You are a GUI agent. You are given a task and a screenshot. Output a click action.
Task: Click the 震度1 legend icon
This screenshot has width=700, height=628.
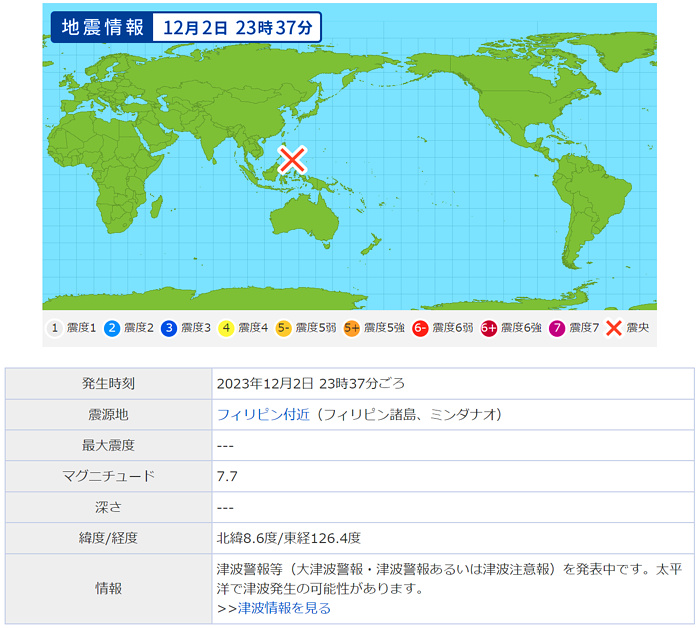[x=55, y=329]
